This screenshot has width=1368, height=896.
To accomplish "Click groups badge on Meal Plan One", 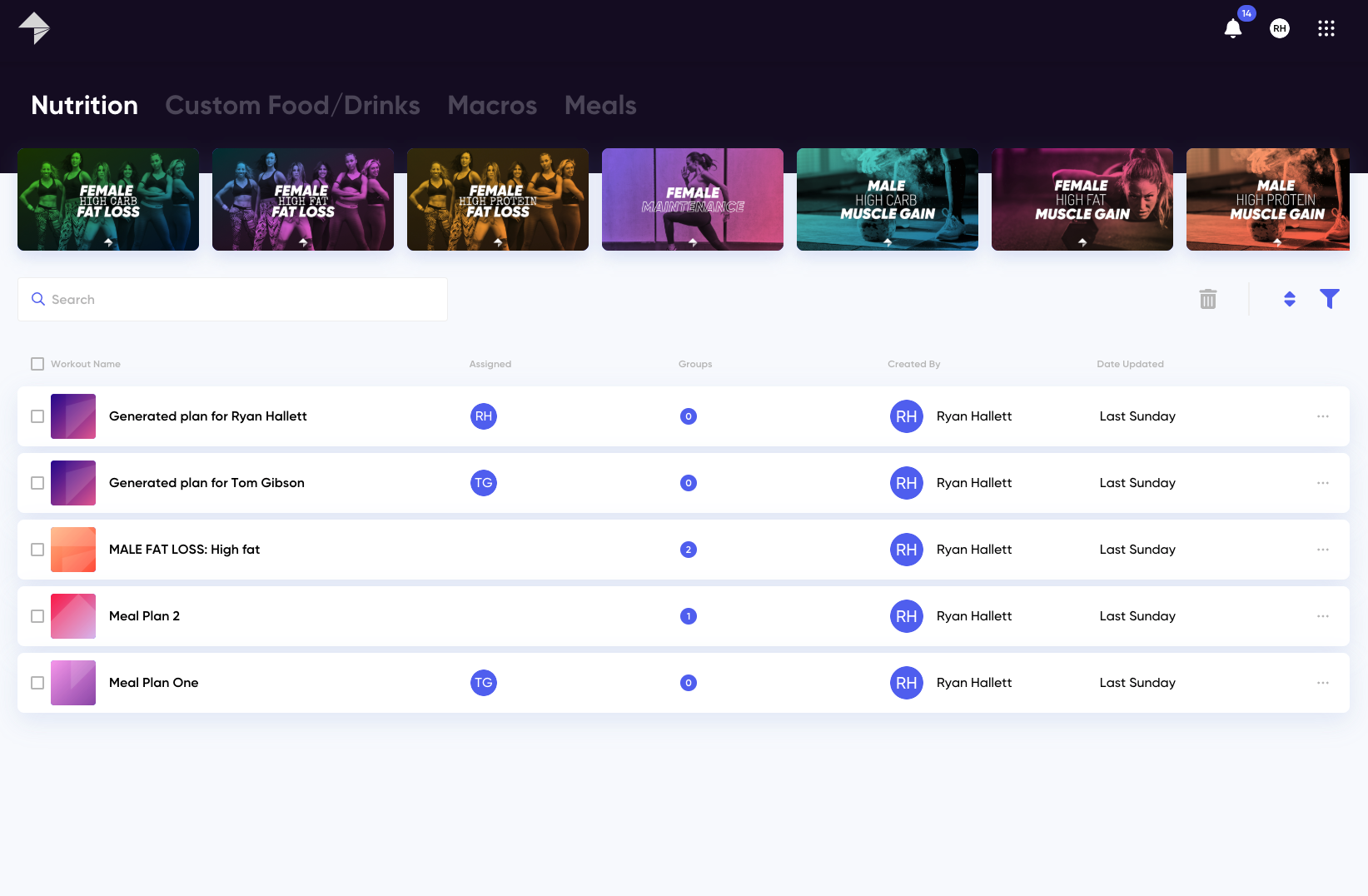I will tap(689, 683).
